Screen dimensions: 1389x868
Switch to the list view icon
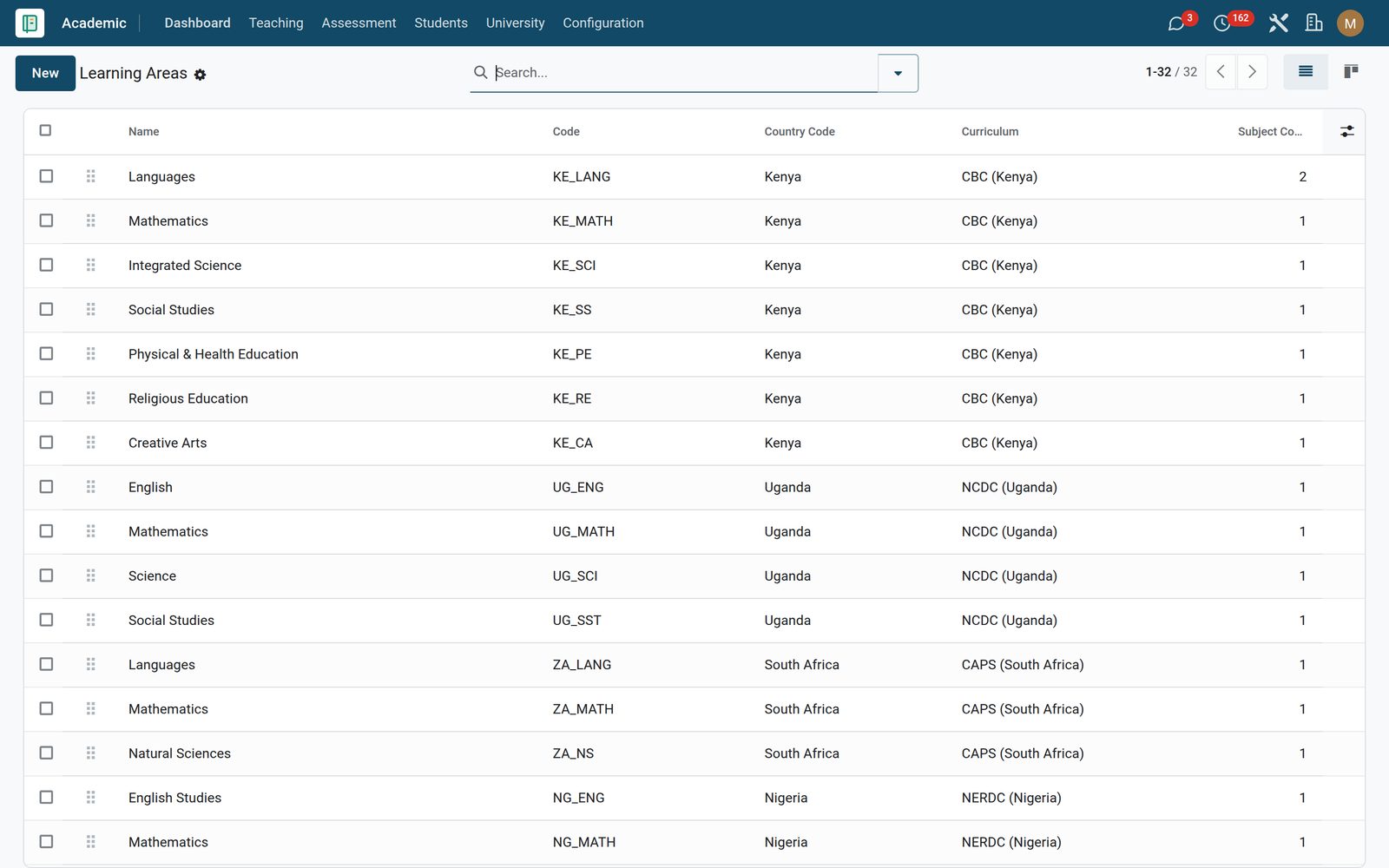1306,72
